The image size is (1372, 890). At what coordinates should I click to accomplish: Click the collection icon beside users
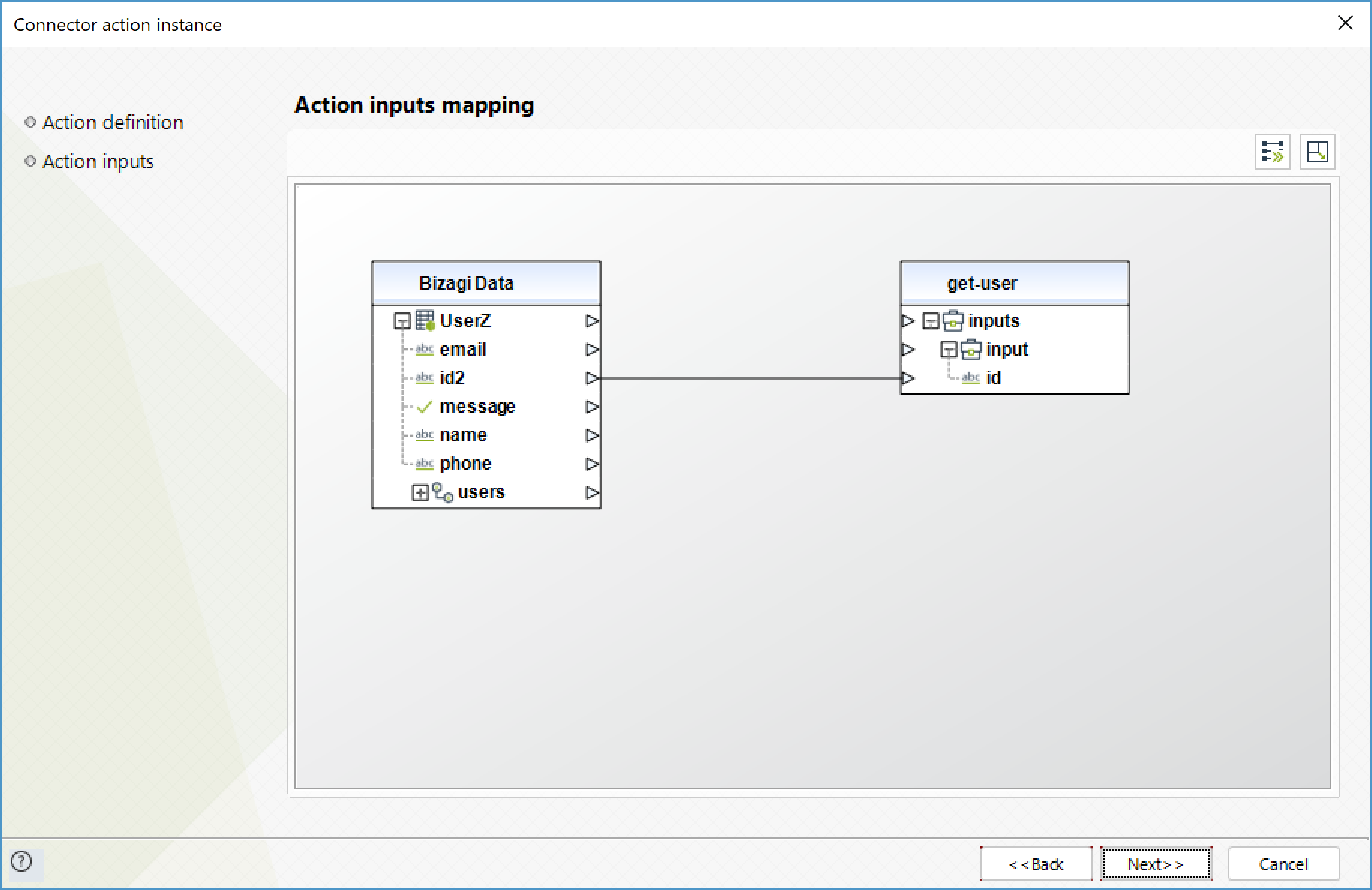click(x=443, y=492)
